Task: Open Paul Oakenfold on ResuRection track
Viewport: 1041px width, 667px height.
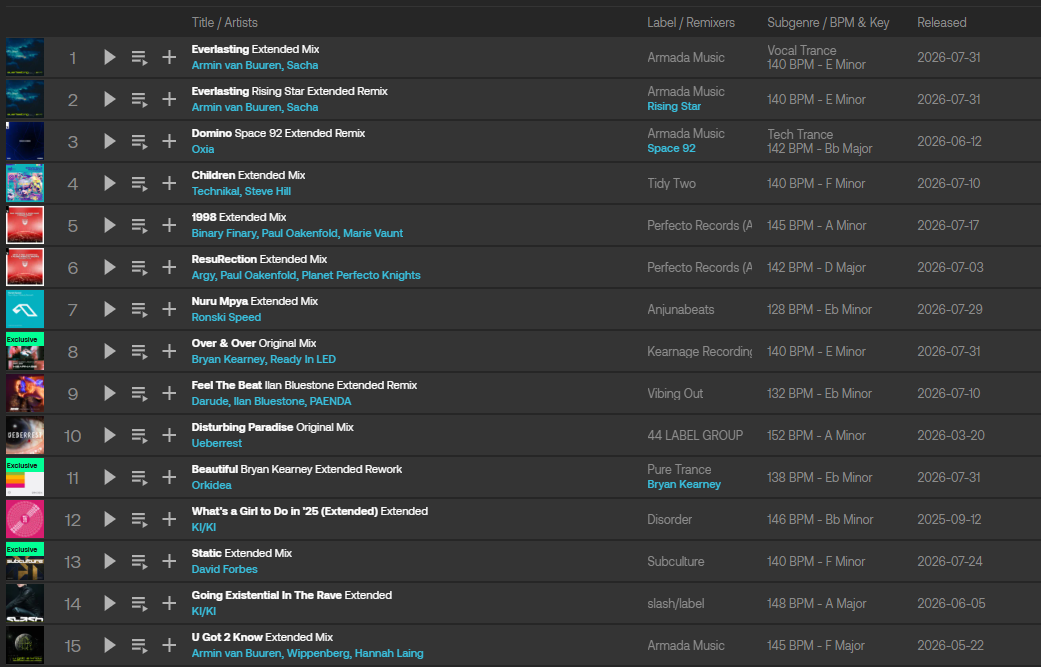Action: pyautogui.click(x=258, y=275)
